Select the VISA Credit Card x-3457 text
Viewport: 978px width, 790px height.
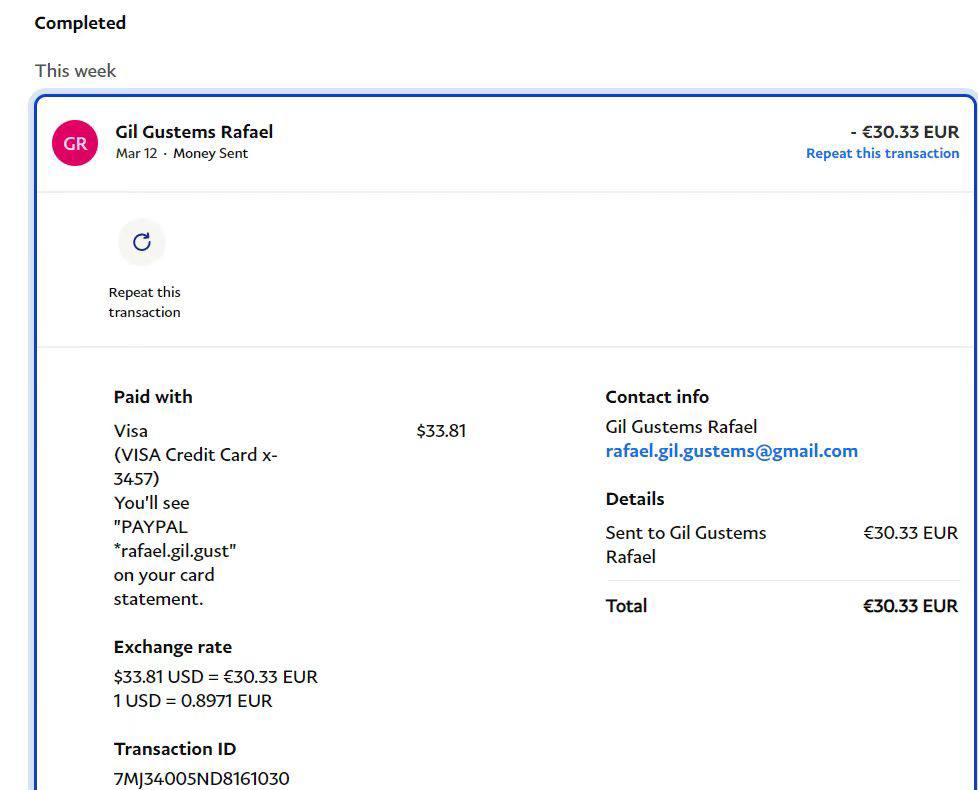click(x=195, y=466)
